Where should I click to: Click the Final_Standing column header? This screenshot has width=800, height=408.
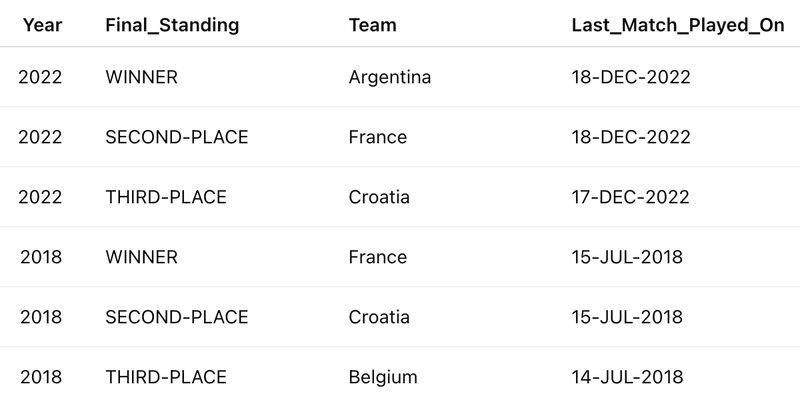(172, 25)
